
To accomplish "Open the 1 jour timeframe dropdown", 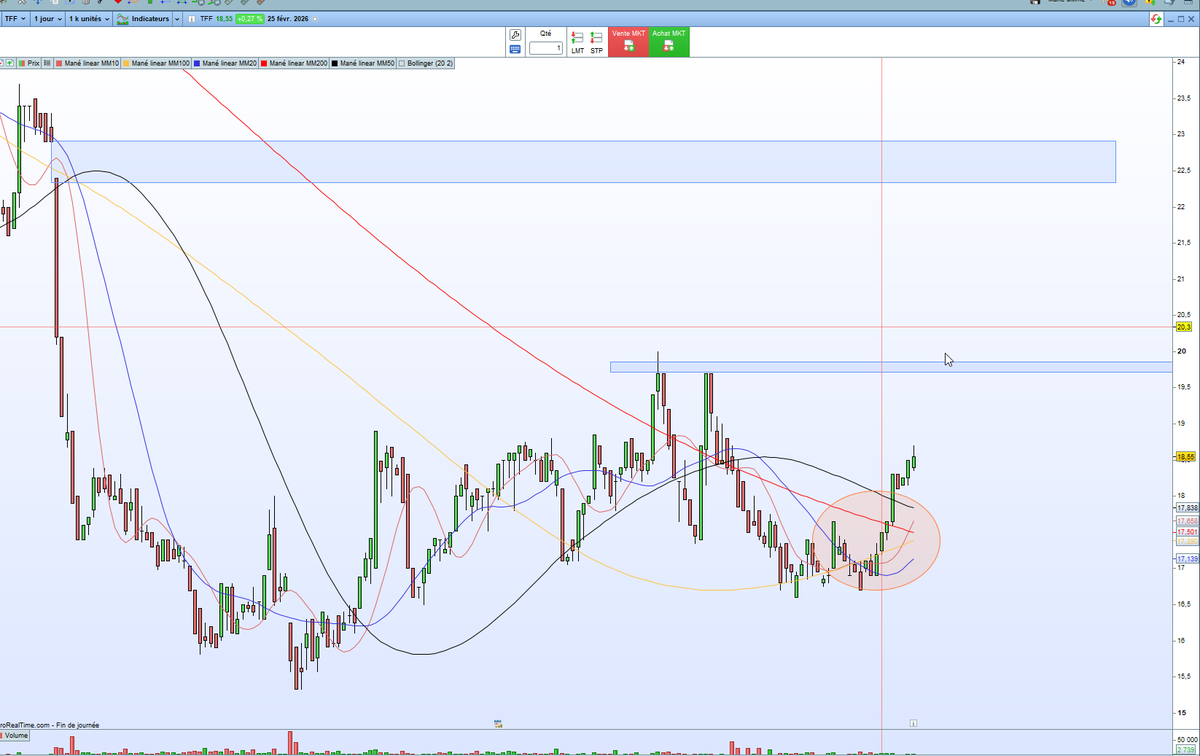I will tap(47, 19).
